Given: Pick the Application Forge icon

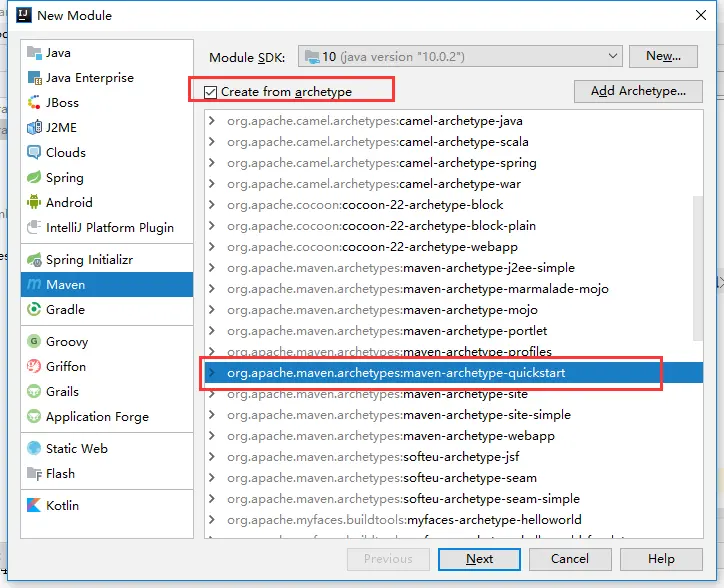Looking at the screenshot, I should tap(34, 416).
